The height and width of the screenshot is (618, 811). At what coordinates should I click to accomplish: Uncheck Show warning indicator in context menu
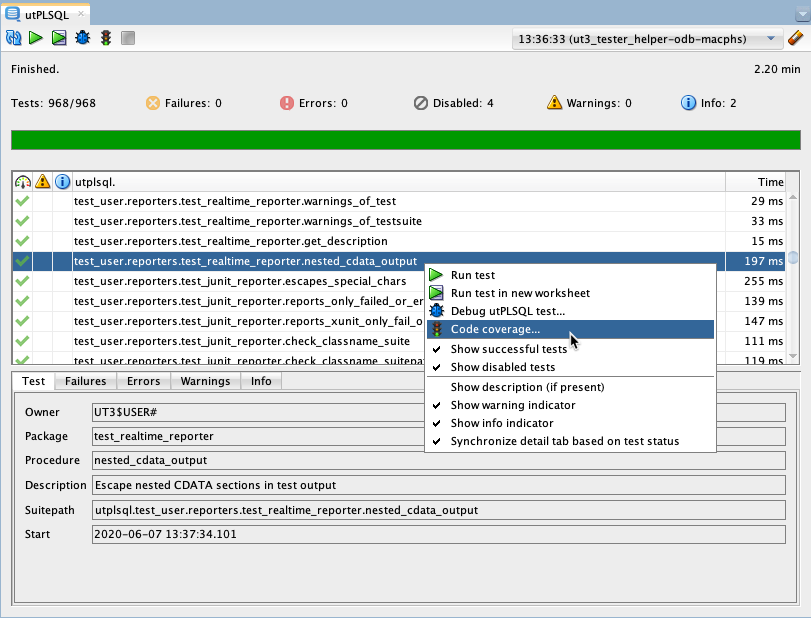(512, 405)
